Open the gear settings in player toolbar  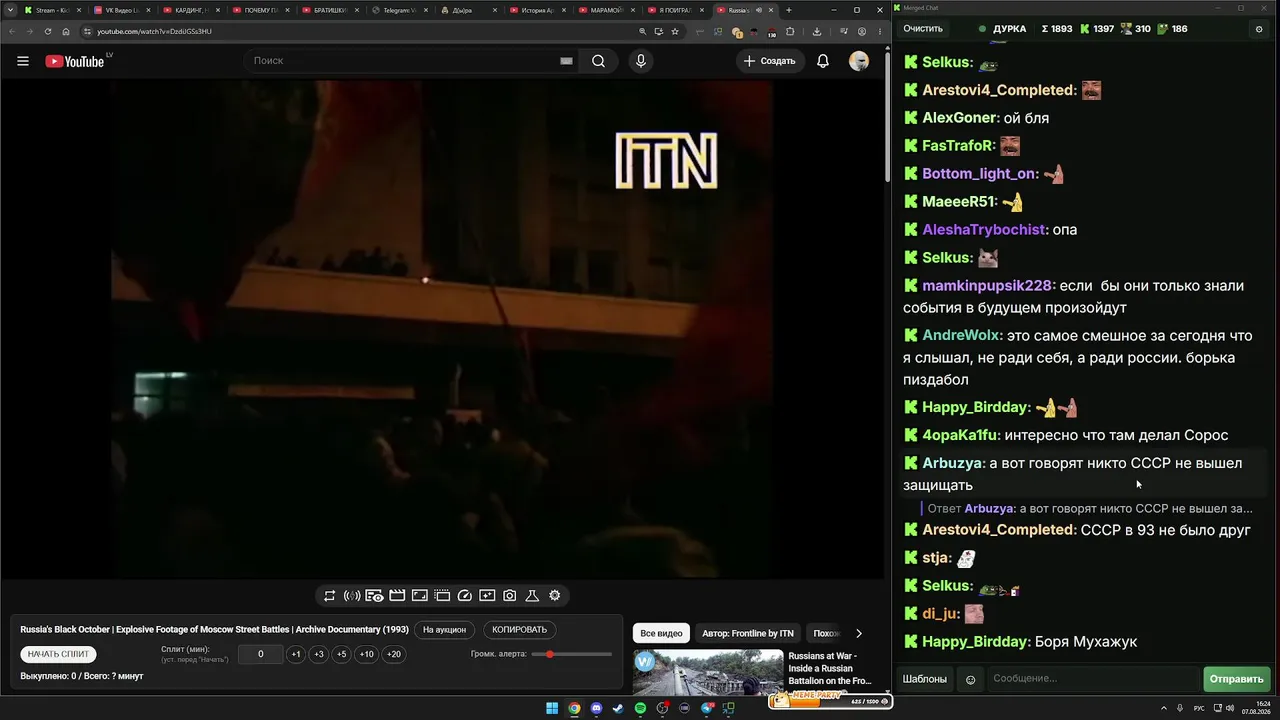[555, 596]
